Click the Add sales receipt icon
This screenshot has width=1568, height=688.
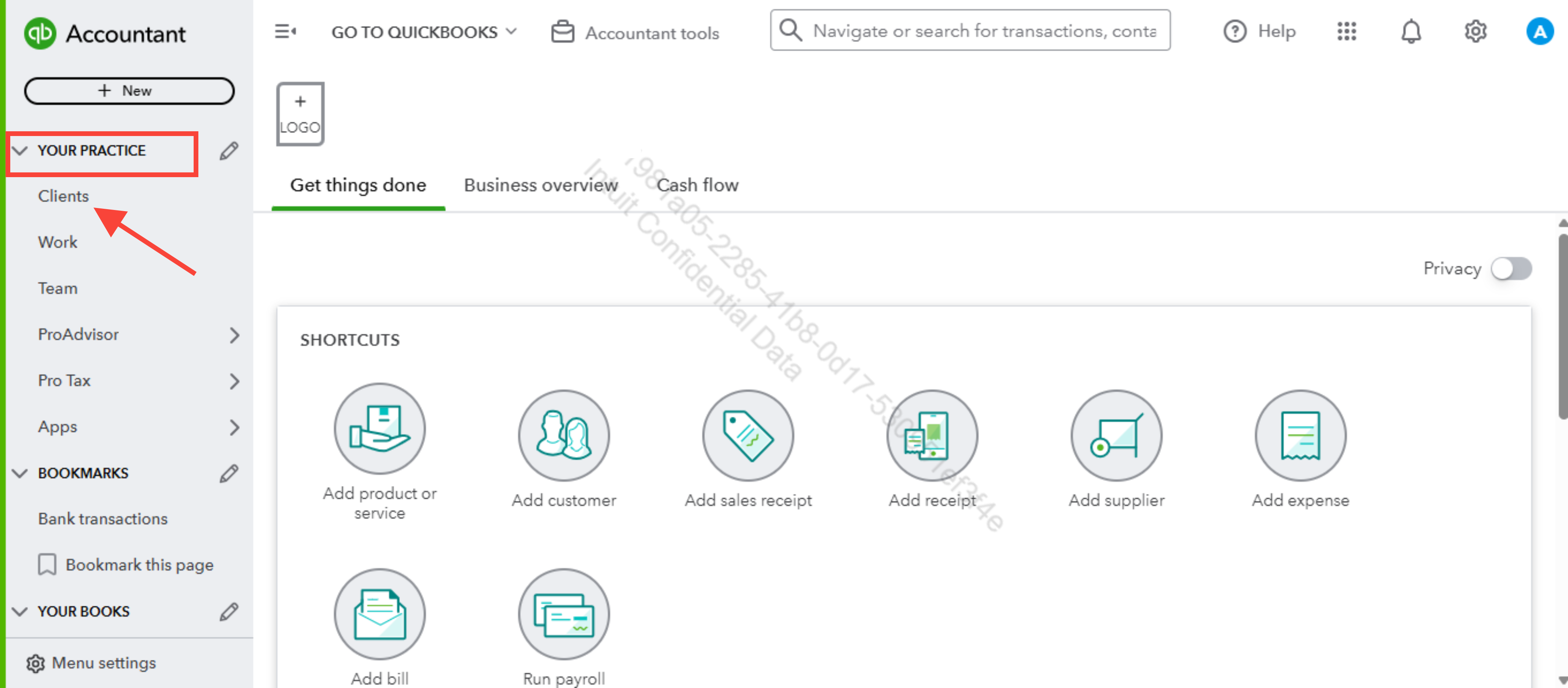[x=748, y=435]
